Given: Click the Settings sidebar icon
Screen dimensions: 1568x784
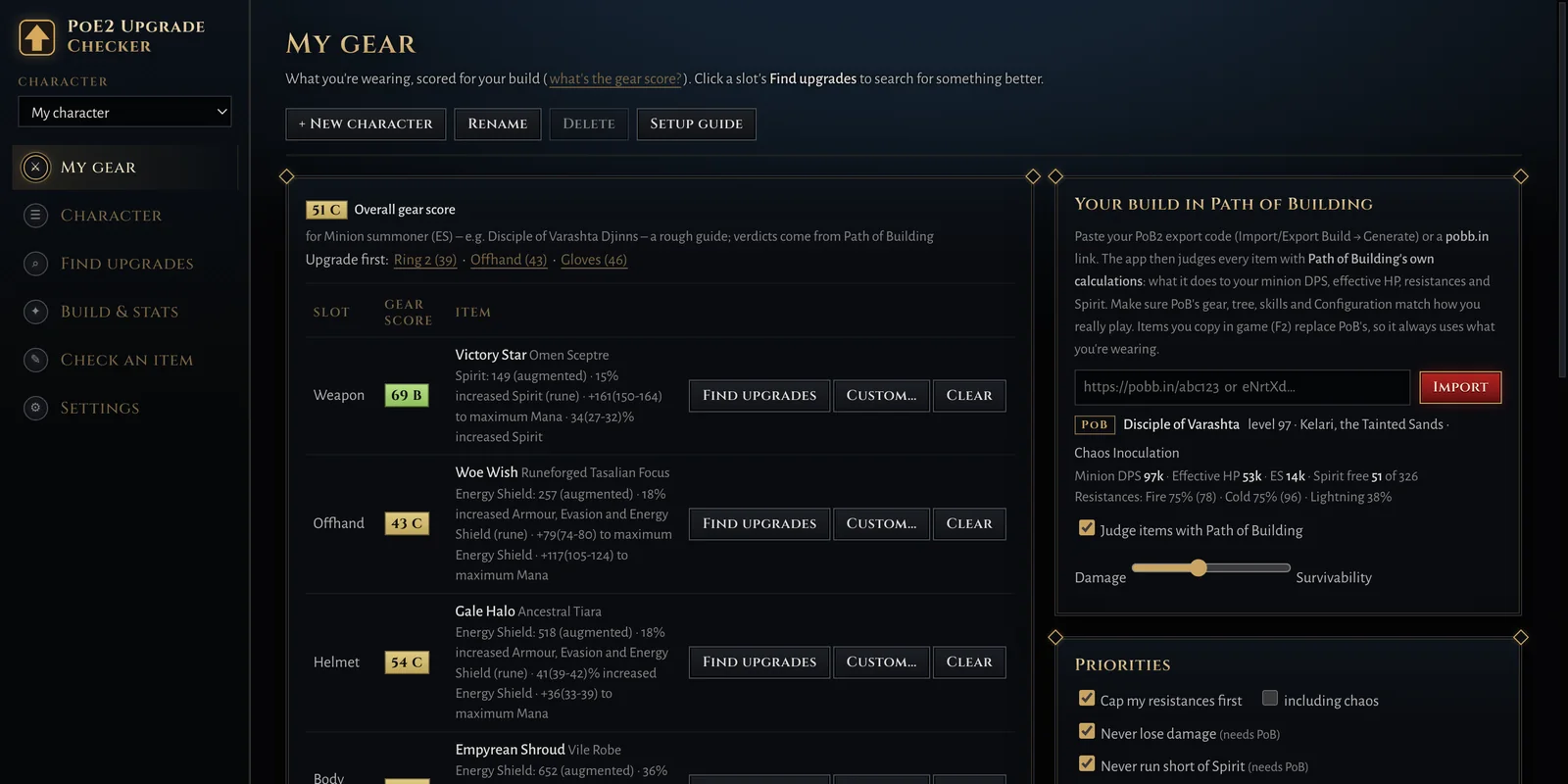Looking at the screenshot, I should [35, 408].
